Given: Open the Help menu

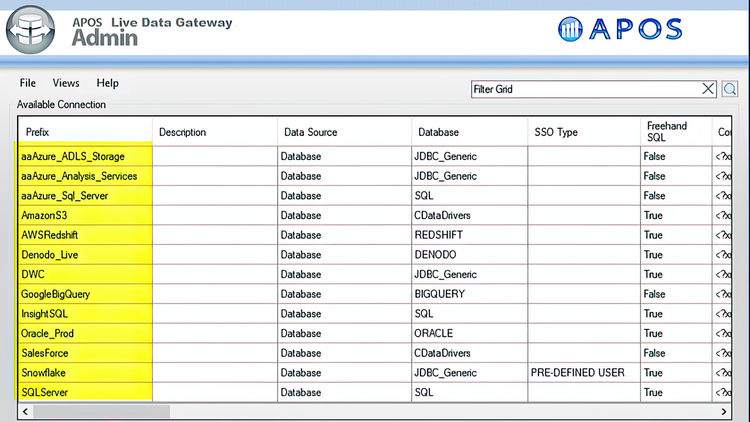Looking at the screenshot, I should (108, 83).
